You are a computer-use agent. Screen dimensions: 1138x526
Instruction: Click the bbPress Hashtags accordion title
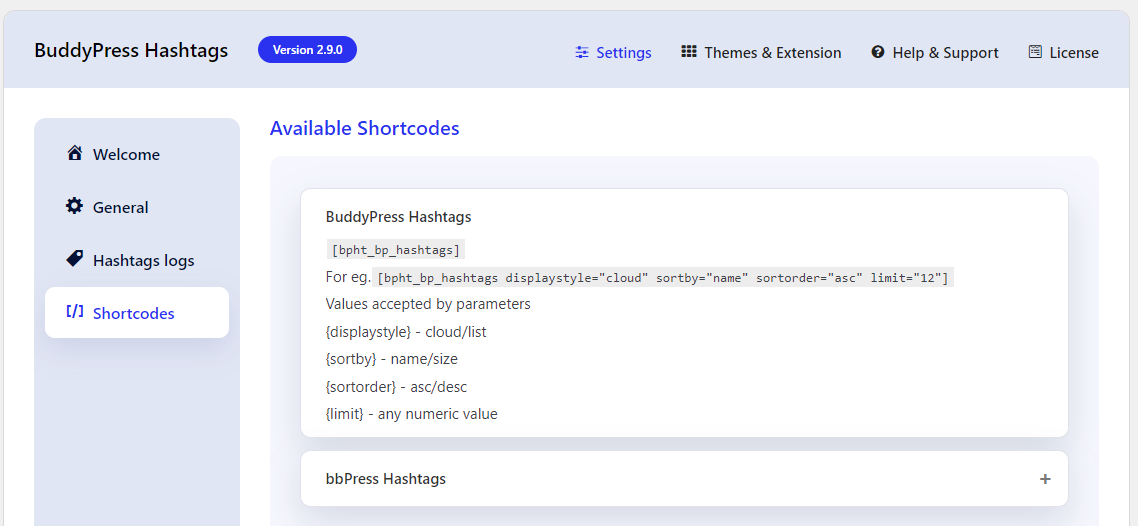385,479
